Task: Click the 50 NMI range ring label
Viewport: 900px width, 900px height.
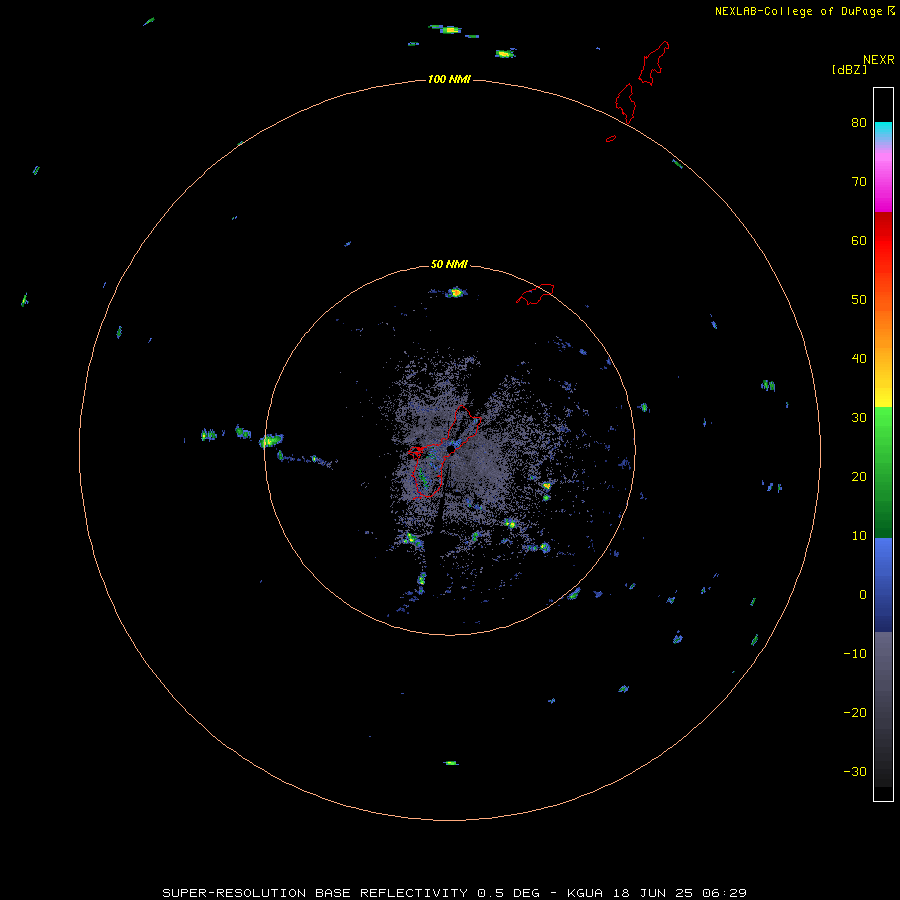Action: tap(449, 265)
